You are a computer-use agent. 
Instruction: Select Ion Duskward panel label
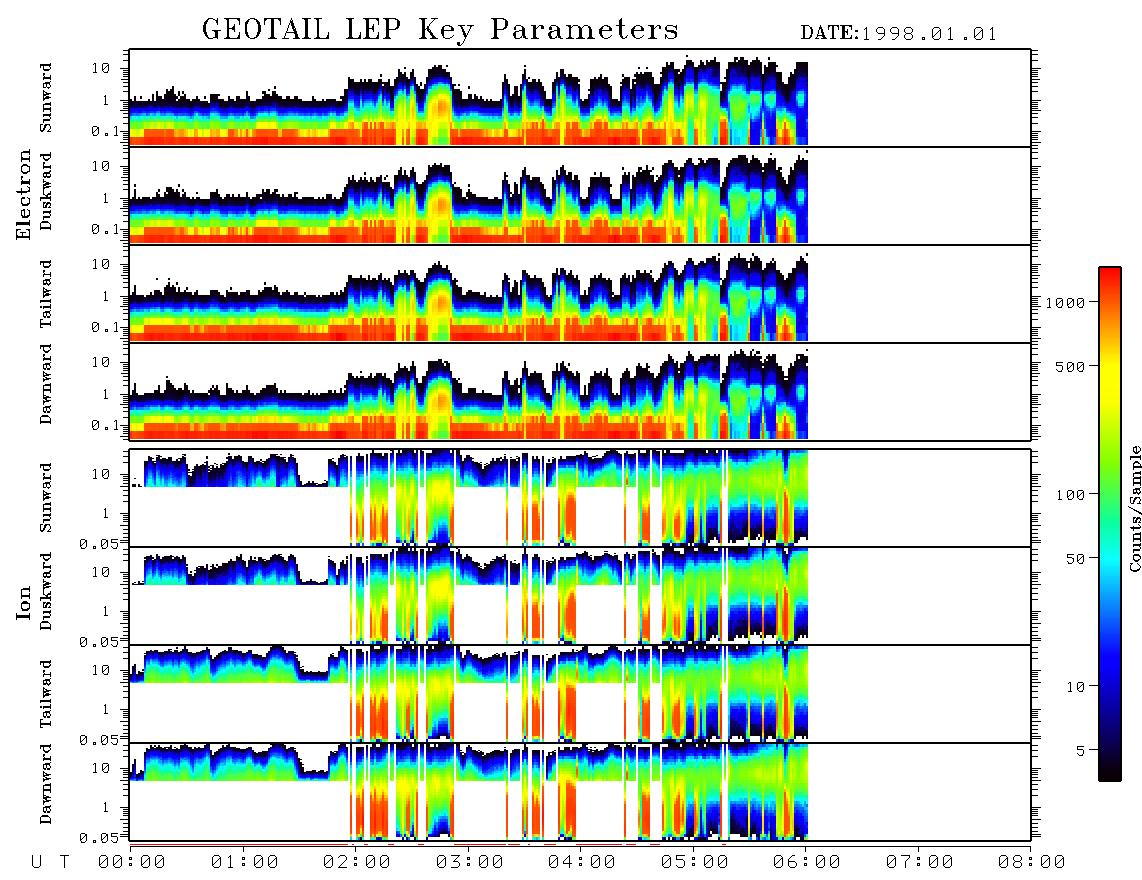click(46, 592)
